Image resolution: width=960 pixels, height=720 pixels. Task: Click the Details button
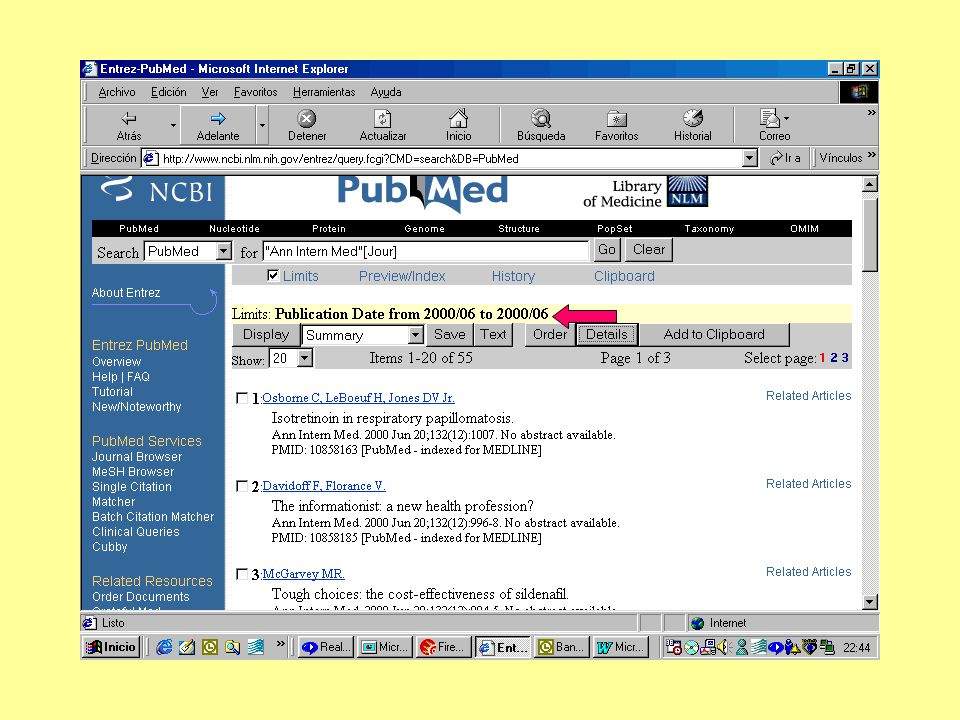(607, 335)
